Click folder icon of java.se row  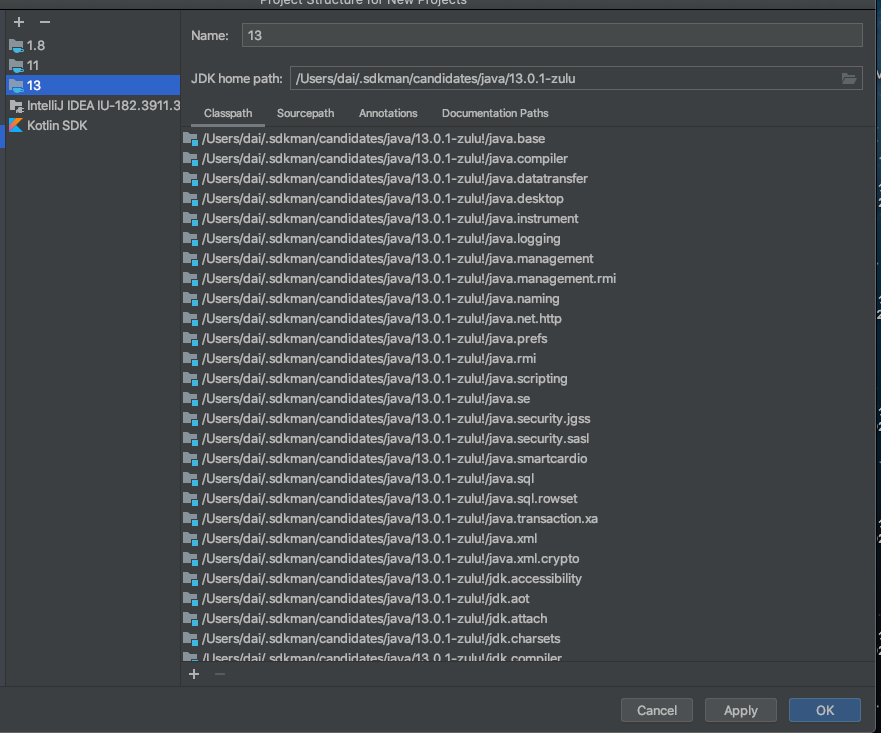[x=190, y=399]
